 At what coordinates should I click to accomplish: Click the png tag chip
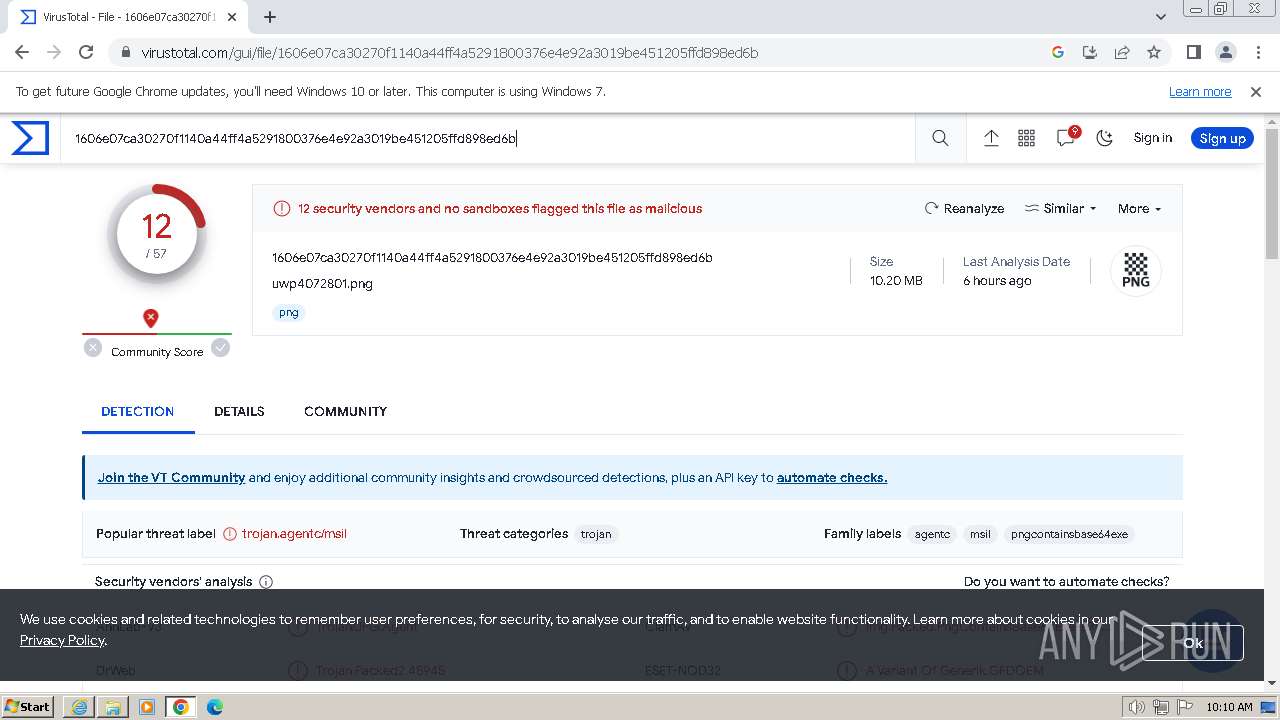pos(289,313)
